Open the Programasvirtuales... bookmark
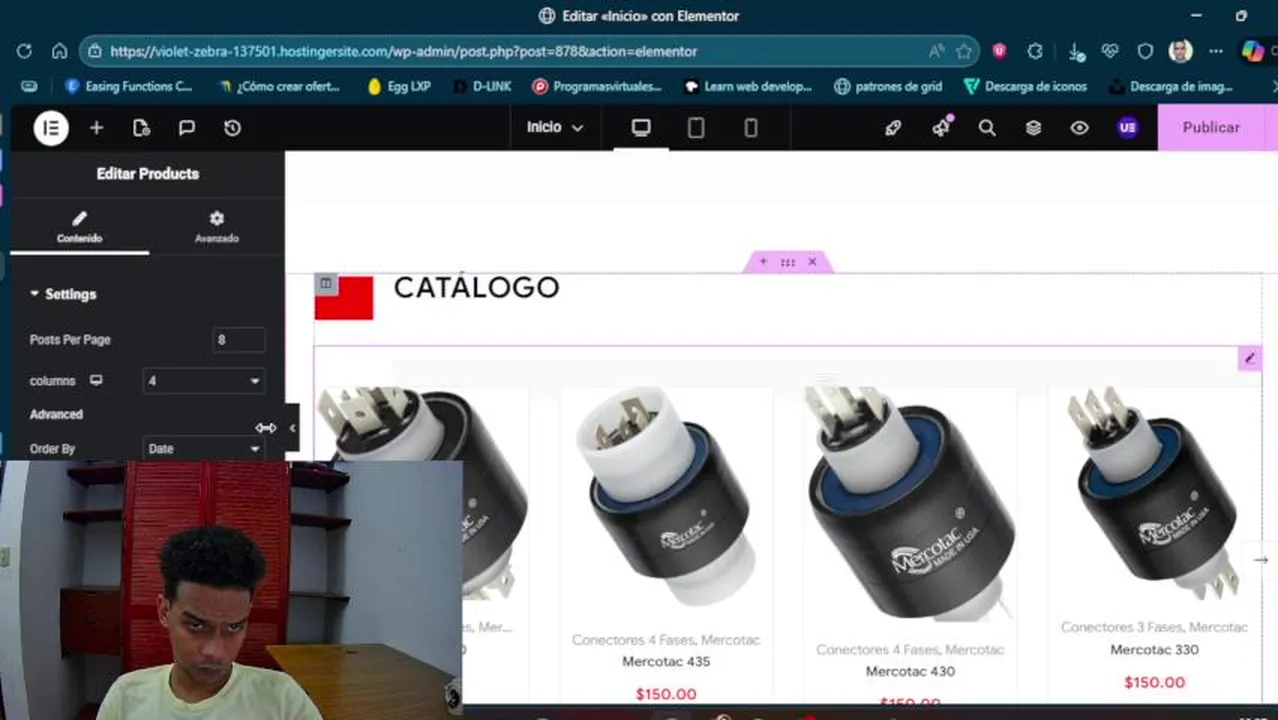1278x720 pixels. click(597, 87)
